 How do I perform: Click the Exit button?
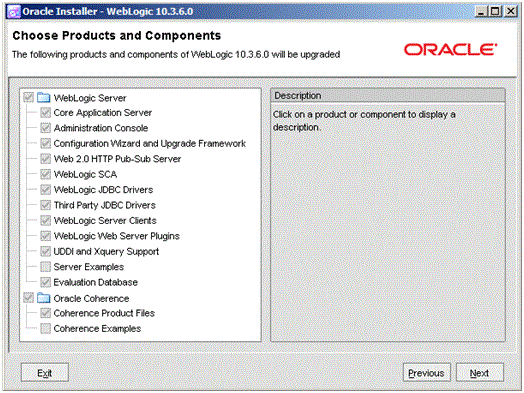45,373
